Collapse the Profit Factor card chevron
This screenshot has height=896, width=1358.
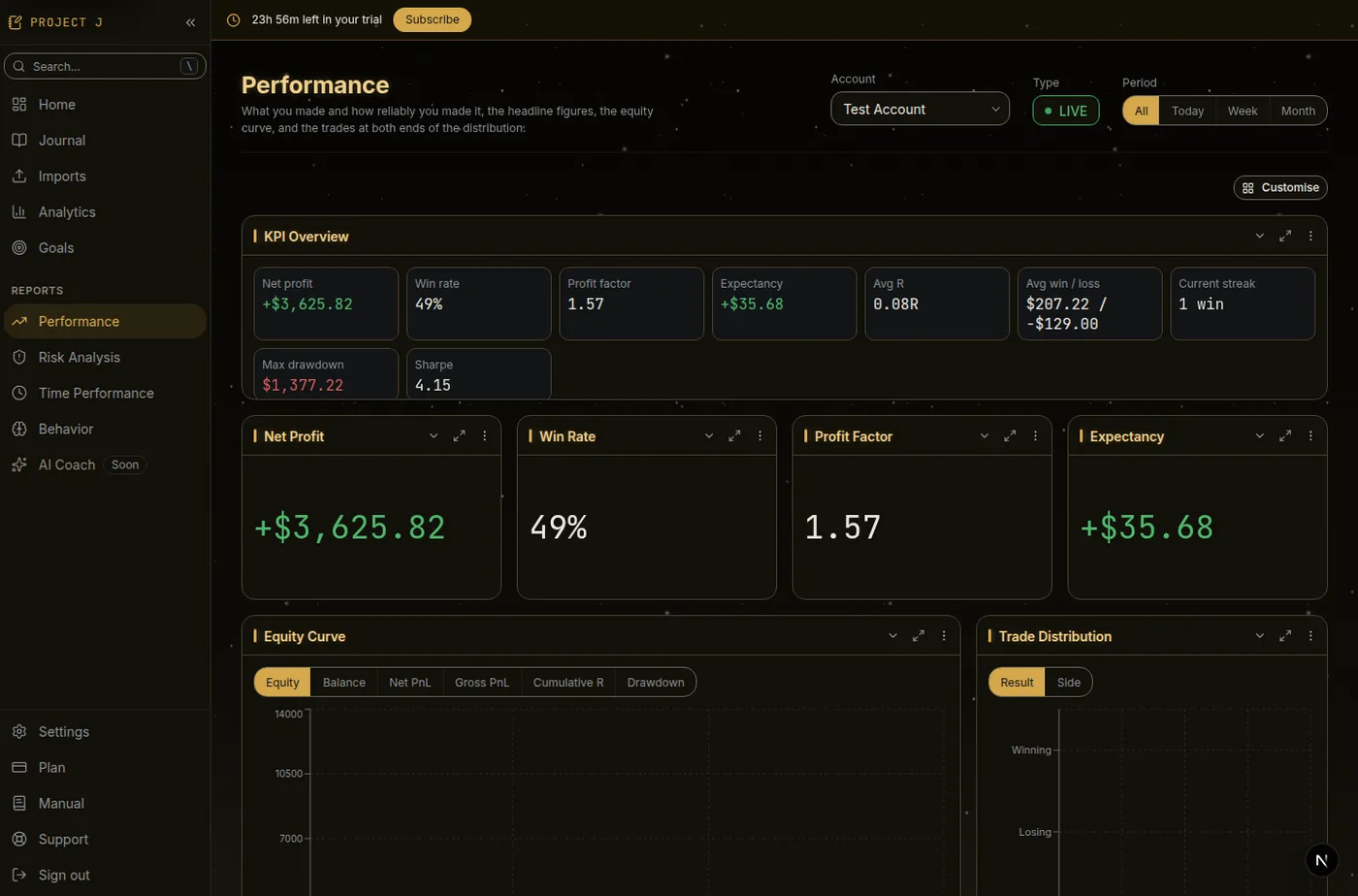point(985,436)
